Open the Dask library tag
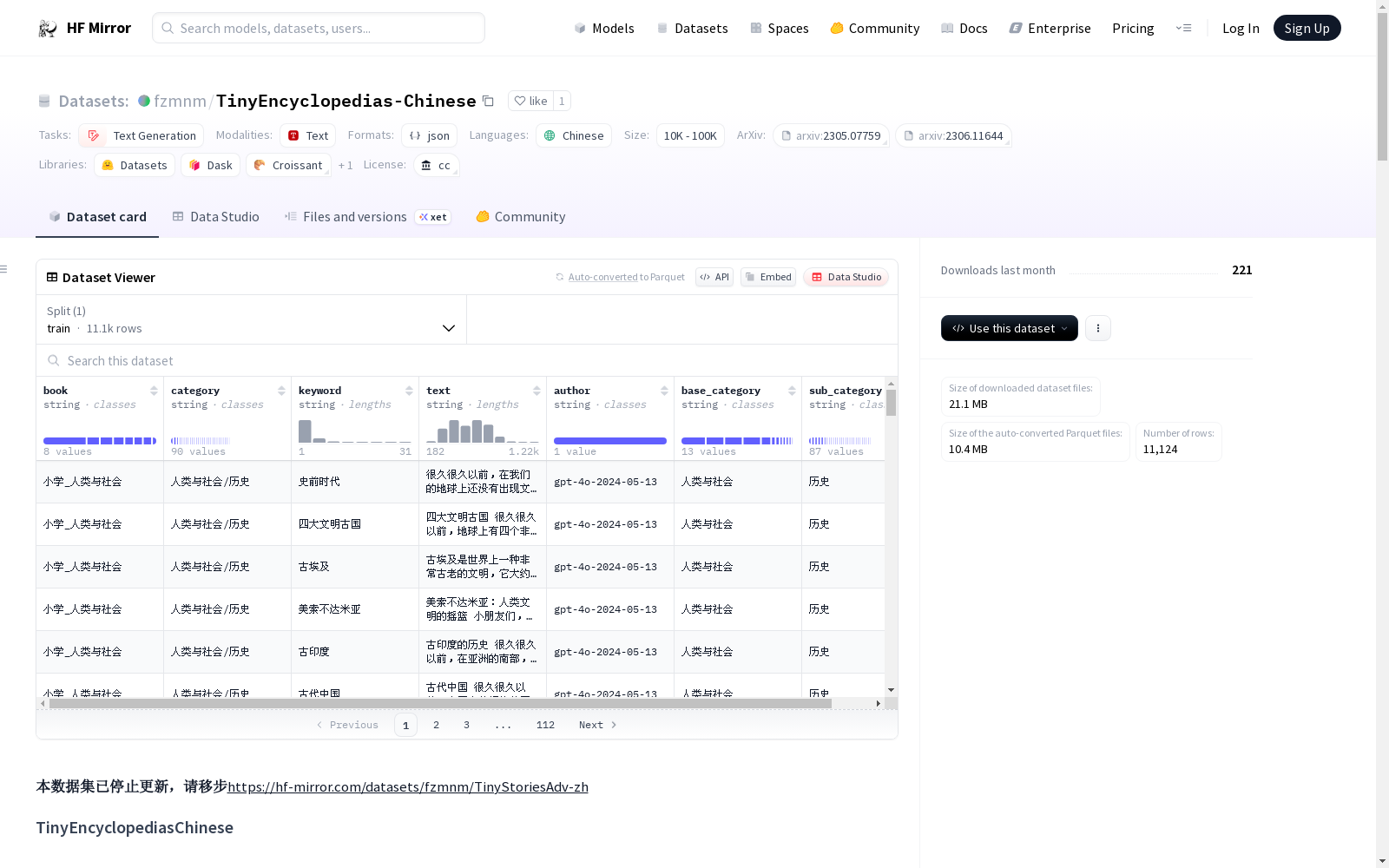Screen dimensions: 1389x868 [x=210, y=165]
